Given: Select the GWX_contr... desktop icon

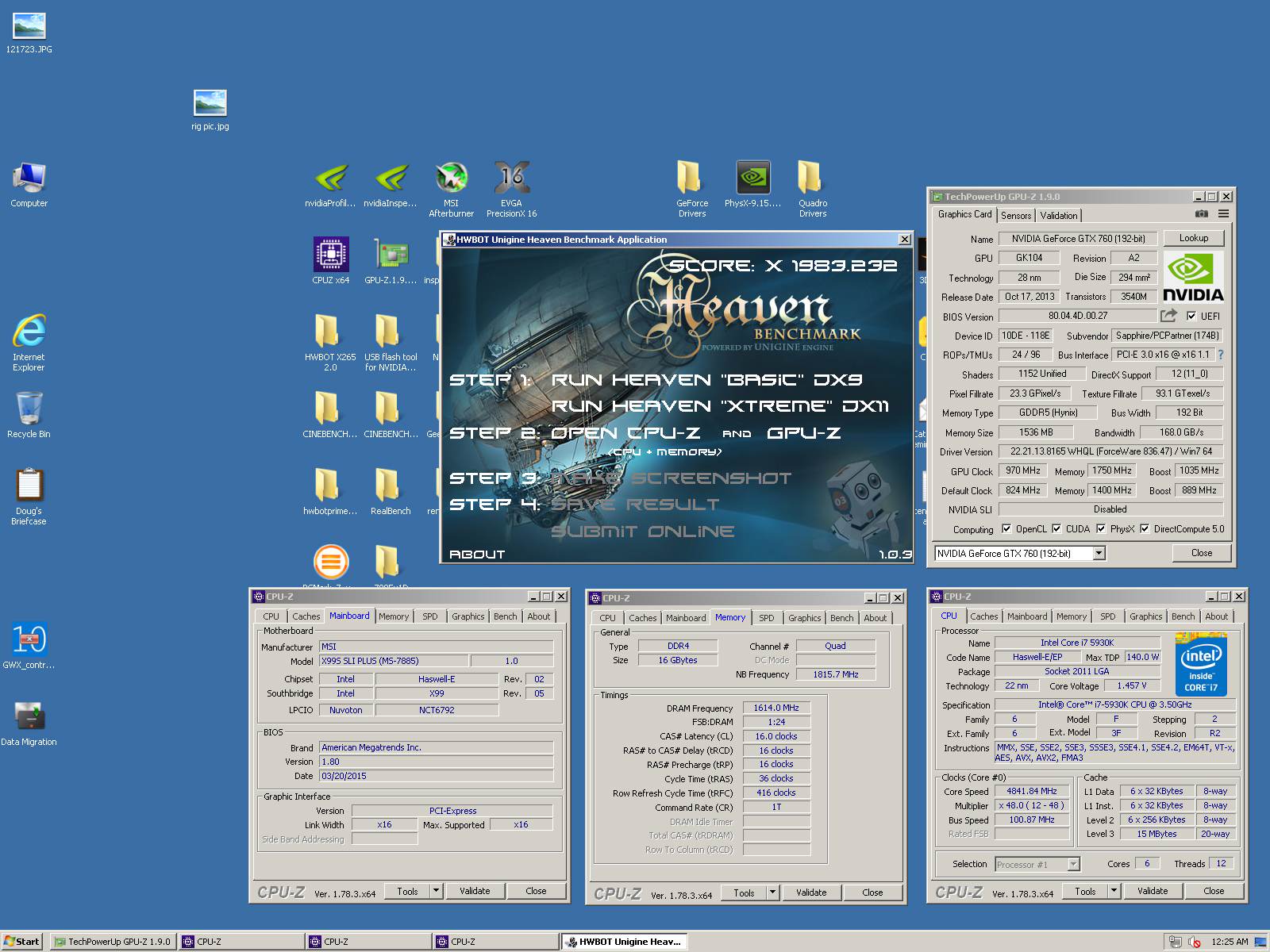Looking at the screenshot, I should click(x=29, y=646).
